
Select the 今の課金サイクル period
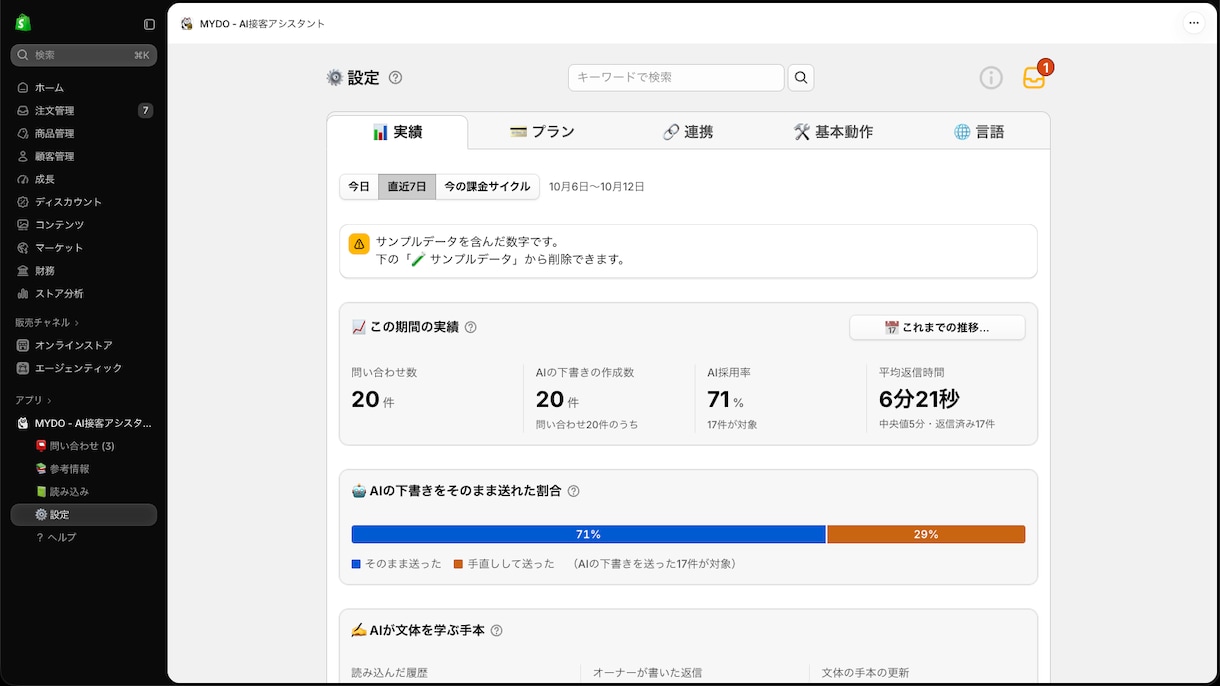coord(488,187)
